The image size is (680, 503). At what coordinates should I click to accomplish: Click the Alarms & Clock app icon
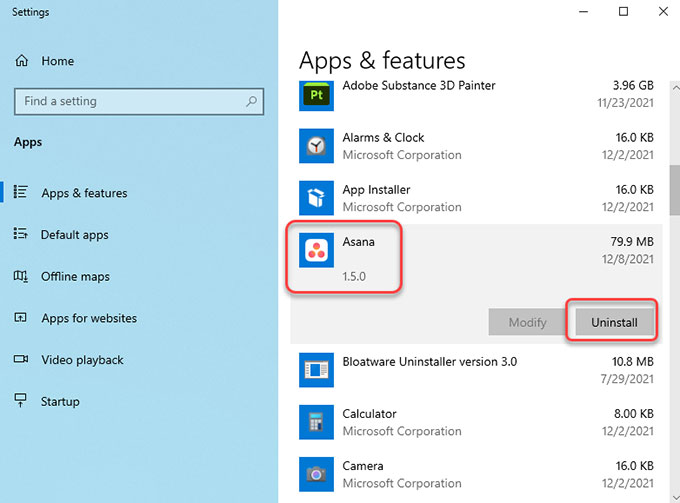pyautogui.click(x=316, y=146)
